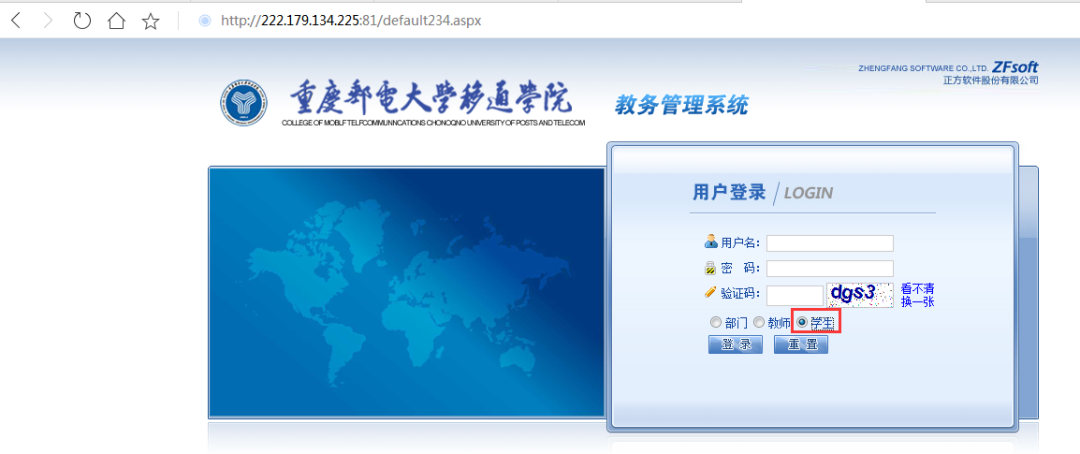
Task: Focus the 验证码 captcha input box
Action: (x=794, y=295)
